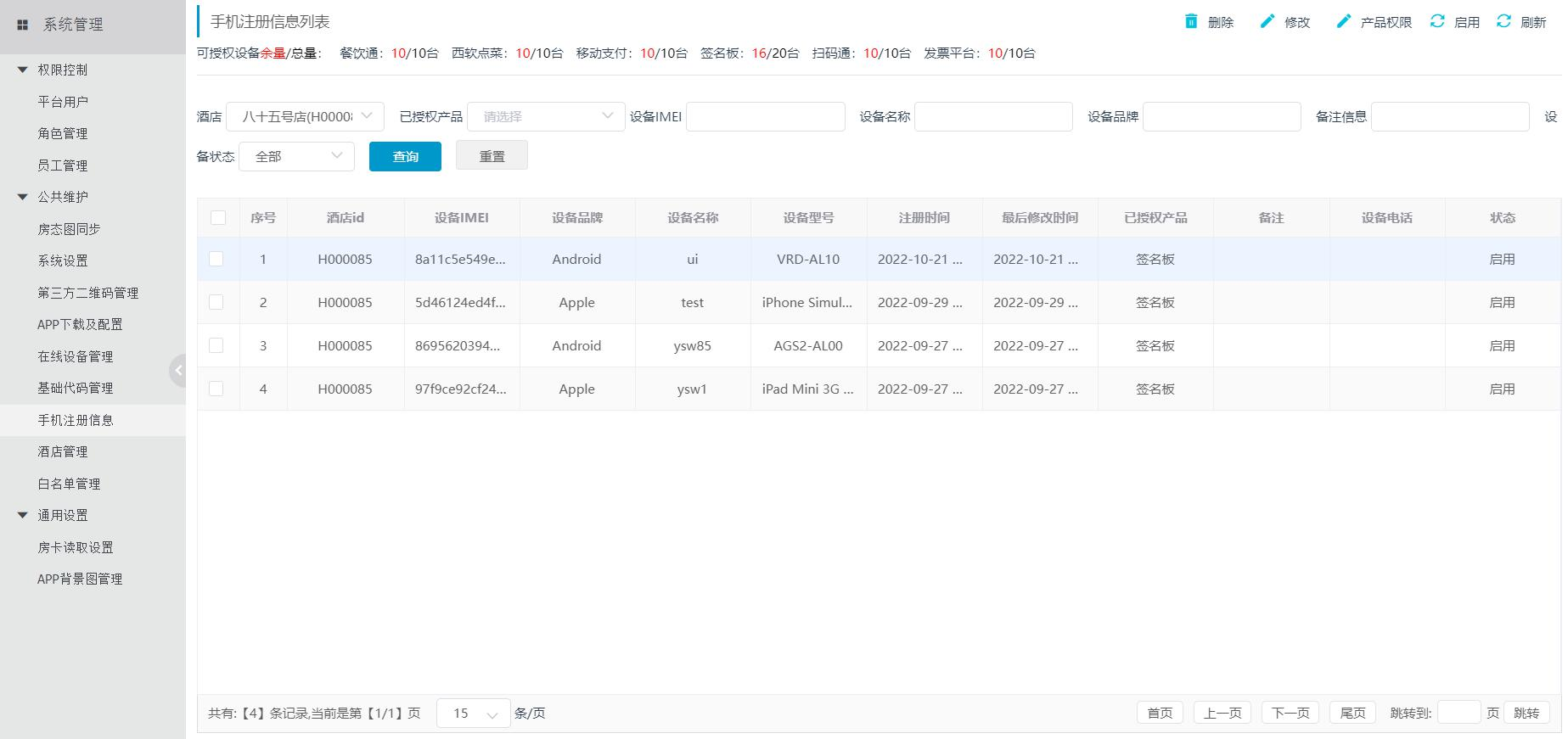Collapse the sidebar with the arrow handle
The image size is (1568, 739).
click(177, 370)
